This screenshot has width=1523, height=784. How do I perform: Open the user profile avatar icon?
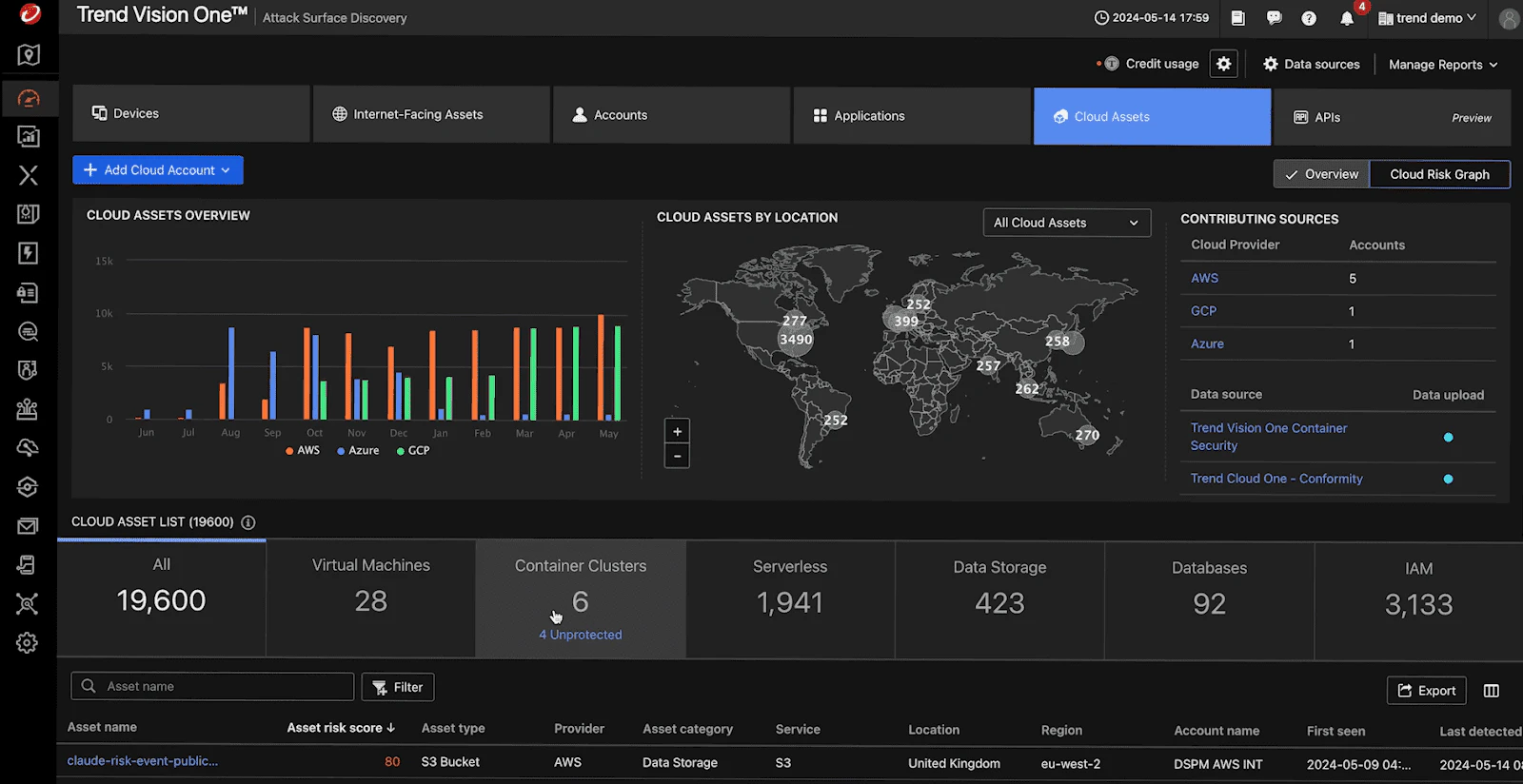point(1509,18)
